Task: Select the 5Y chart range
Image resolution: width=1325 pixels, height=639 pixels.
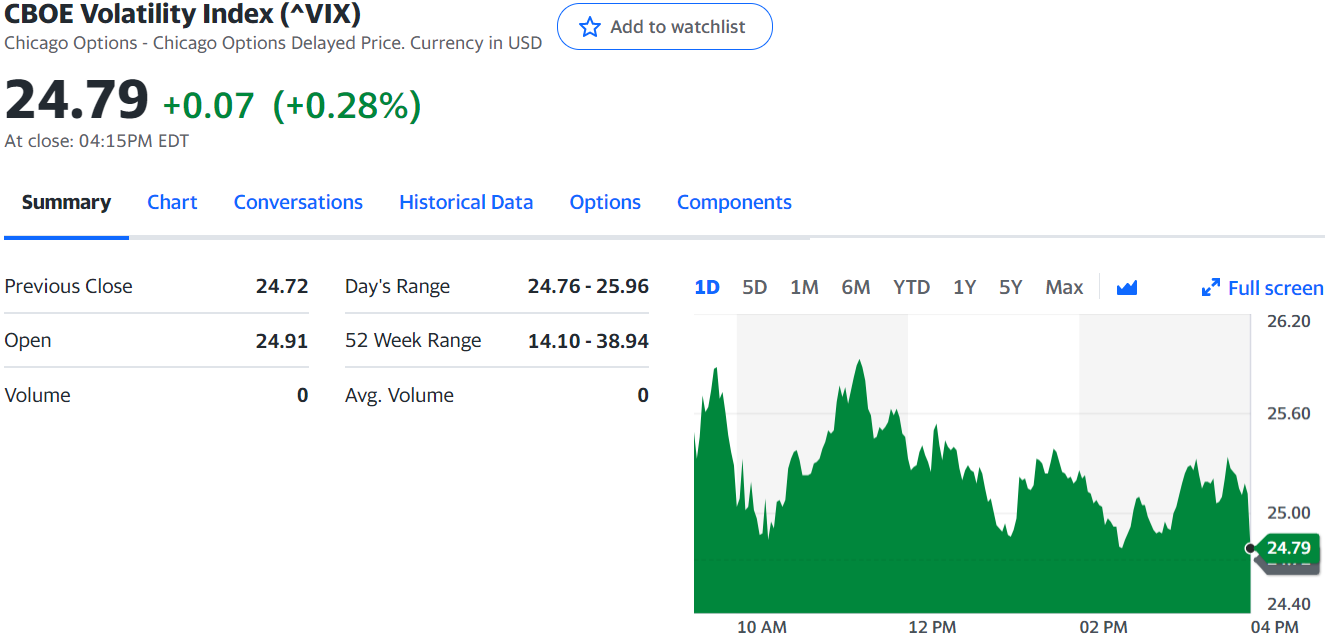Action: click(x=1010, y=287)
